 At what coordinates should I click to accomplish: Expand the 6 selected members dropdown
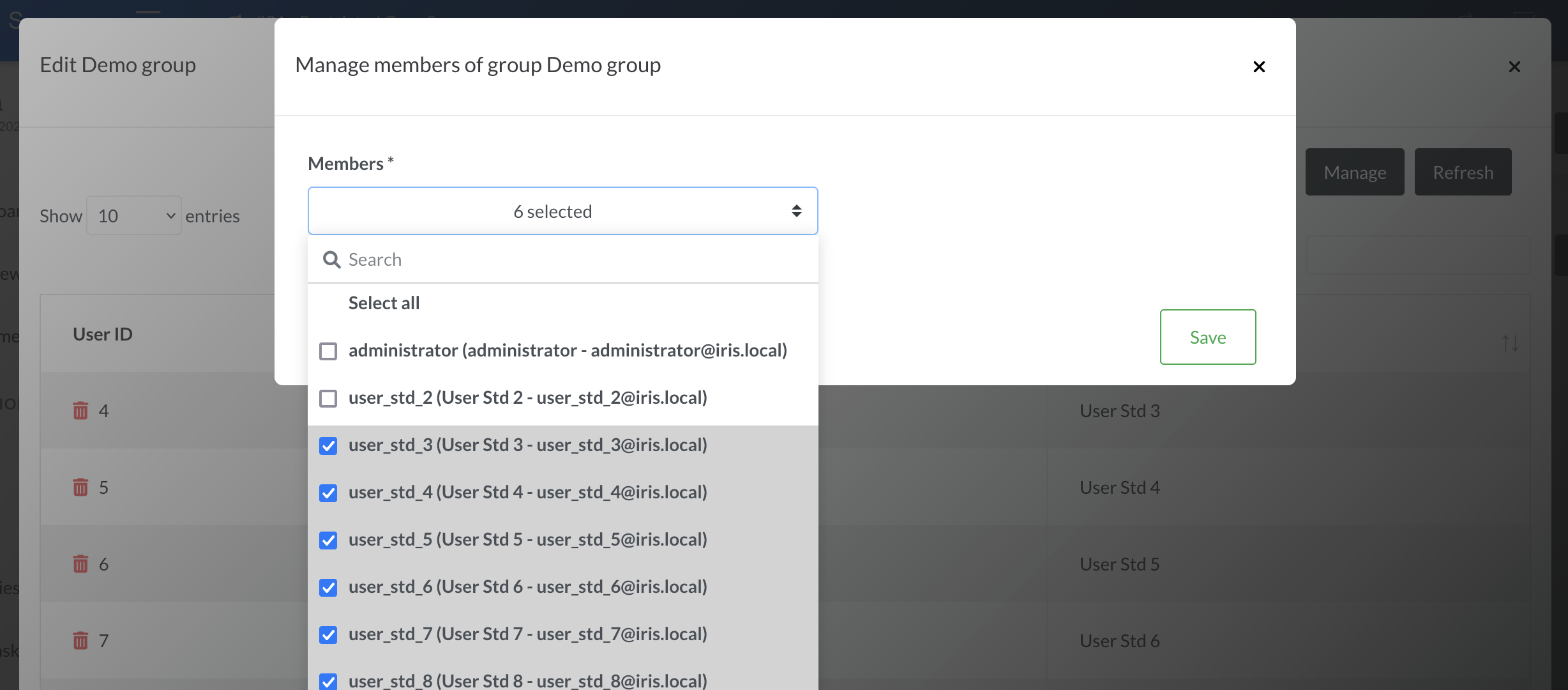click(x=563, y=211)
